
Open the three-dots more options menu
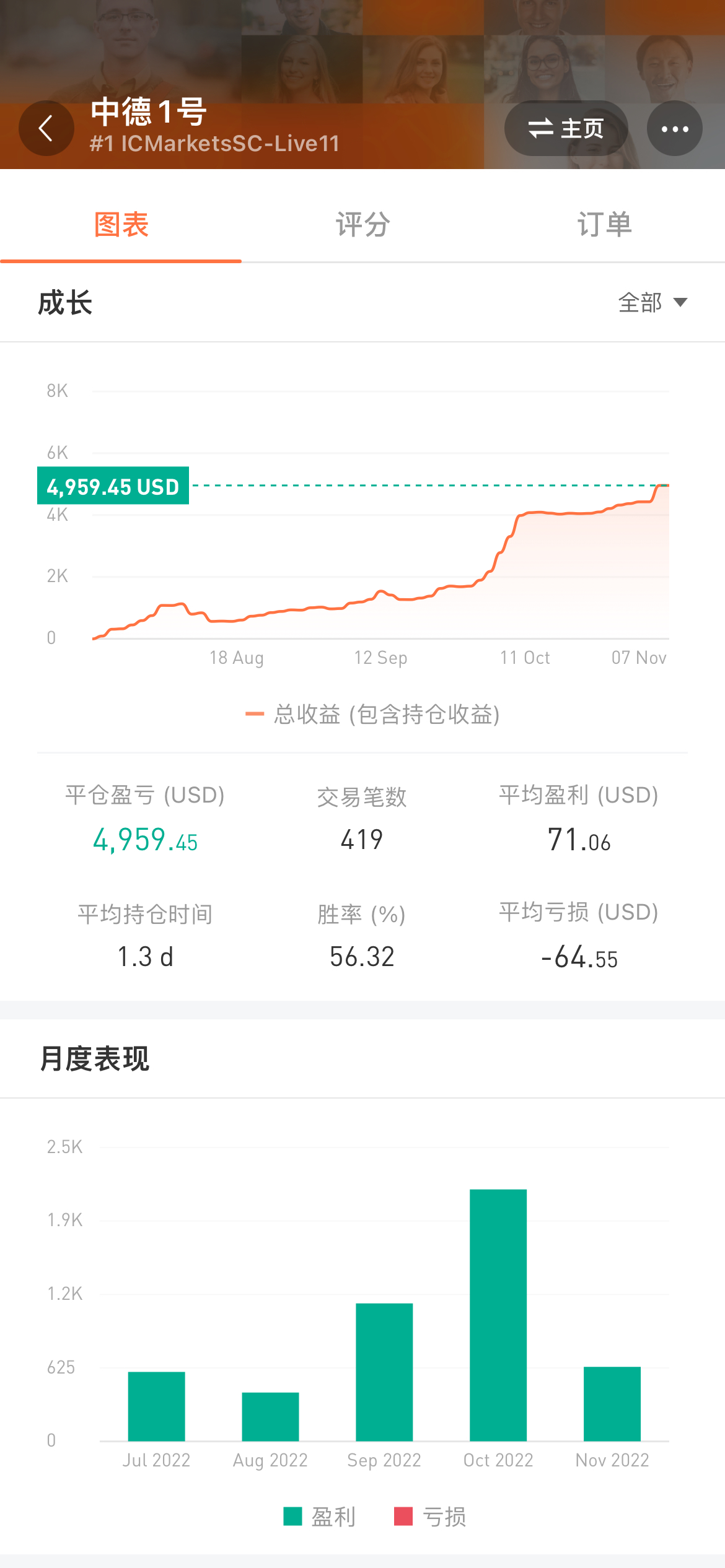click(x=675, y=128)
